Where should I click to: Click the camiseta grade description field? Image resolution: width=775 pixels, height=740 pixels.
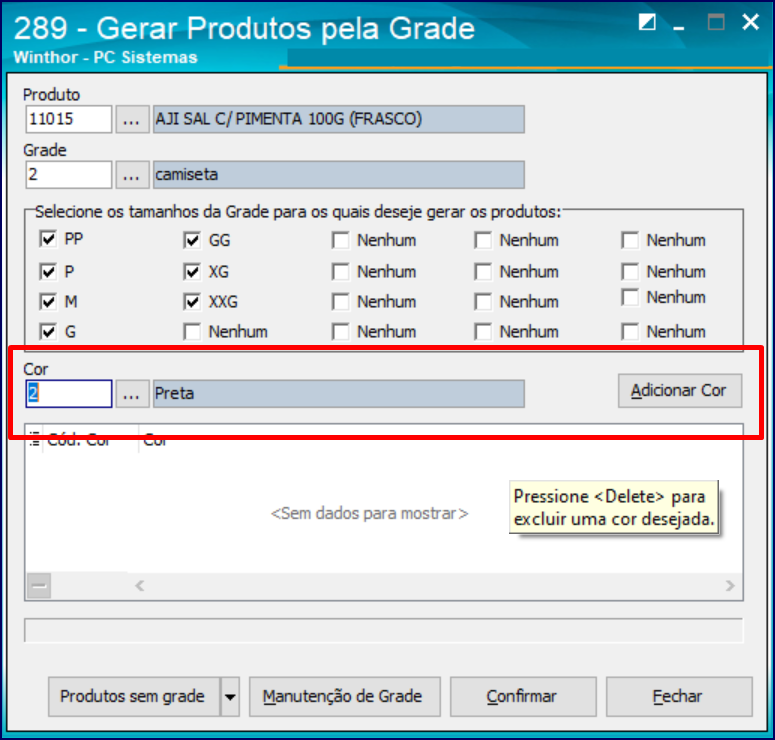tap(339, 174)
